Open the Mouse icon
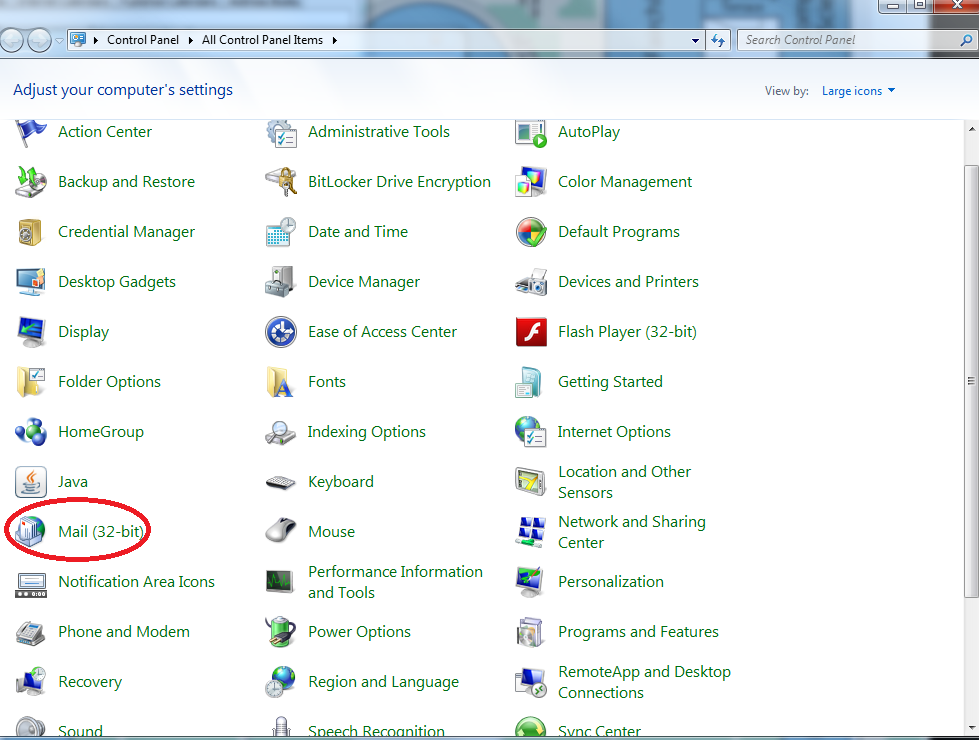The image size is (979, 740). tap(281, 531)
